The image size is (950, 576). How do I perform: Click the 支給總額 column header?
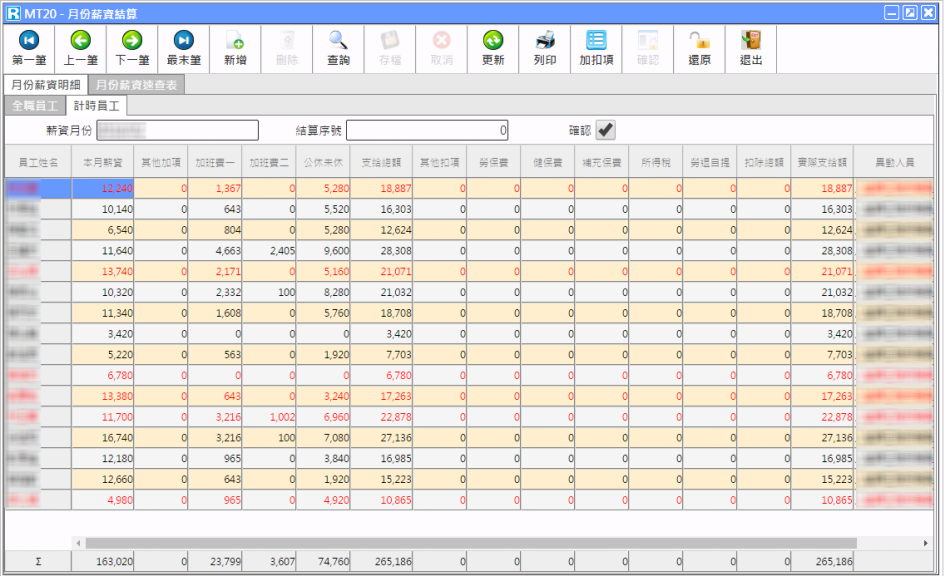[x=381, y=162]
